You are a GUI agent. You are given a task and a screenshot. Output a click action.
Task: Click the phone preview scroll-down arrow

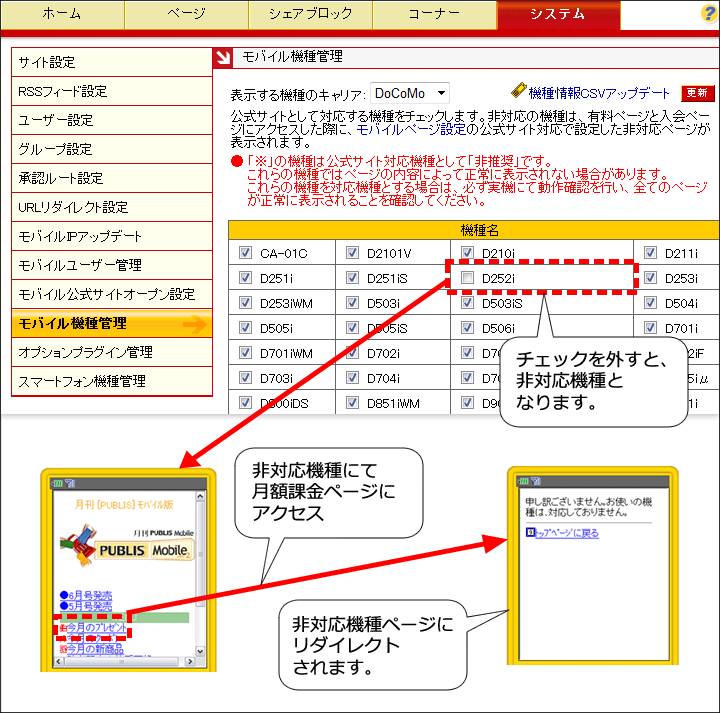[200, 651]
